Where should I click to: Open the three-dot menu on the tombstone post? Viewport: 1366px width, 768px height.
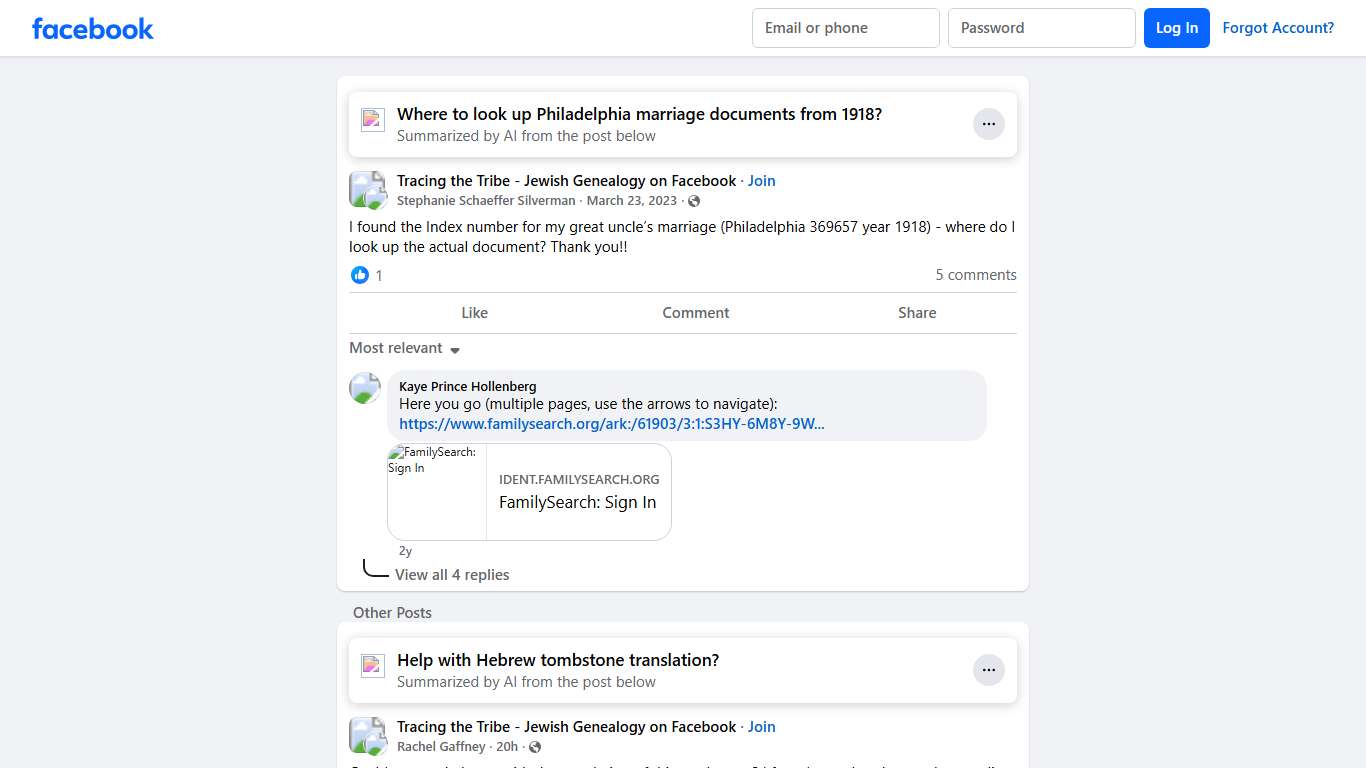(x=988, y=669)
